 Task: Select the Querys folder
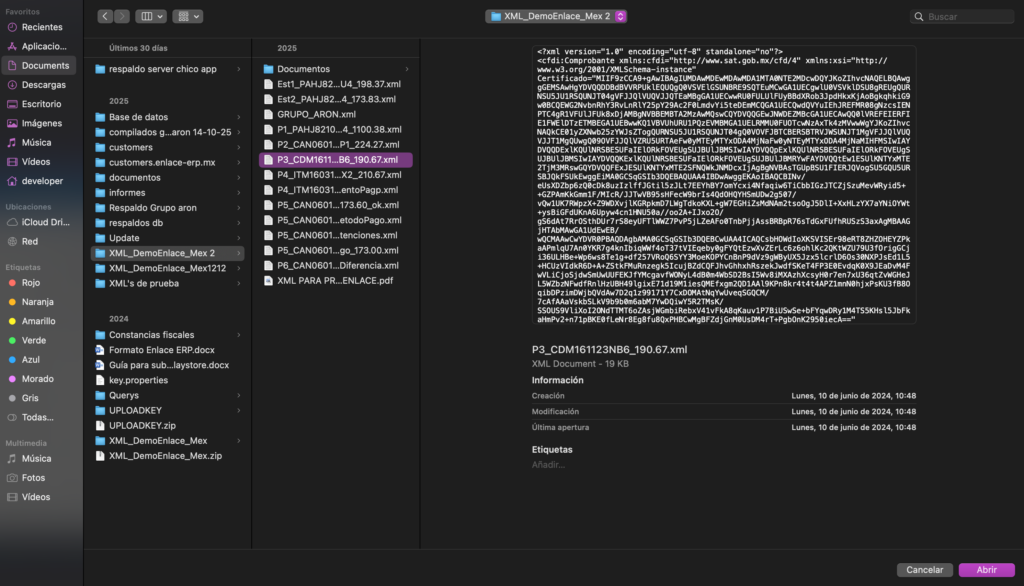coord(168,395)
